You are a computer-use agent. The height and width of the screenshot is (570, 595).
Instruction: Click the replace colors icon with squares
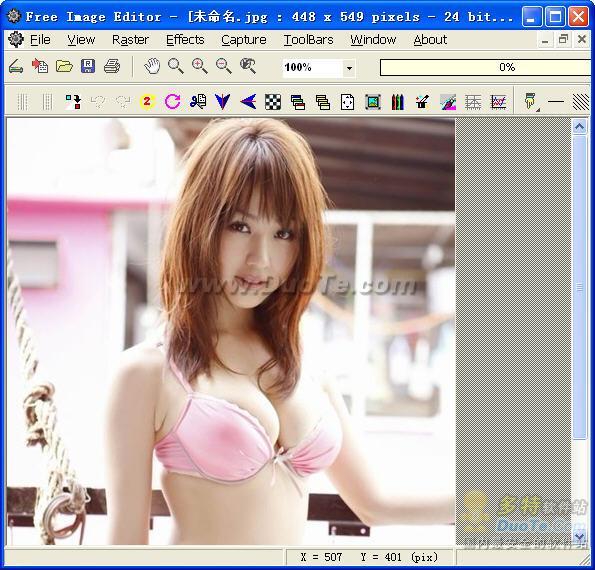point(73,102)
